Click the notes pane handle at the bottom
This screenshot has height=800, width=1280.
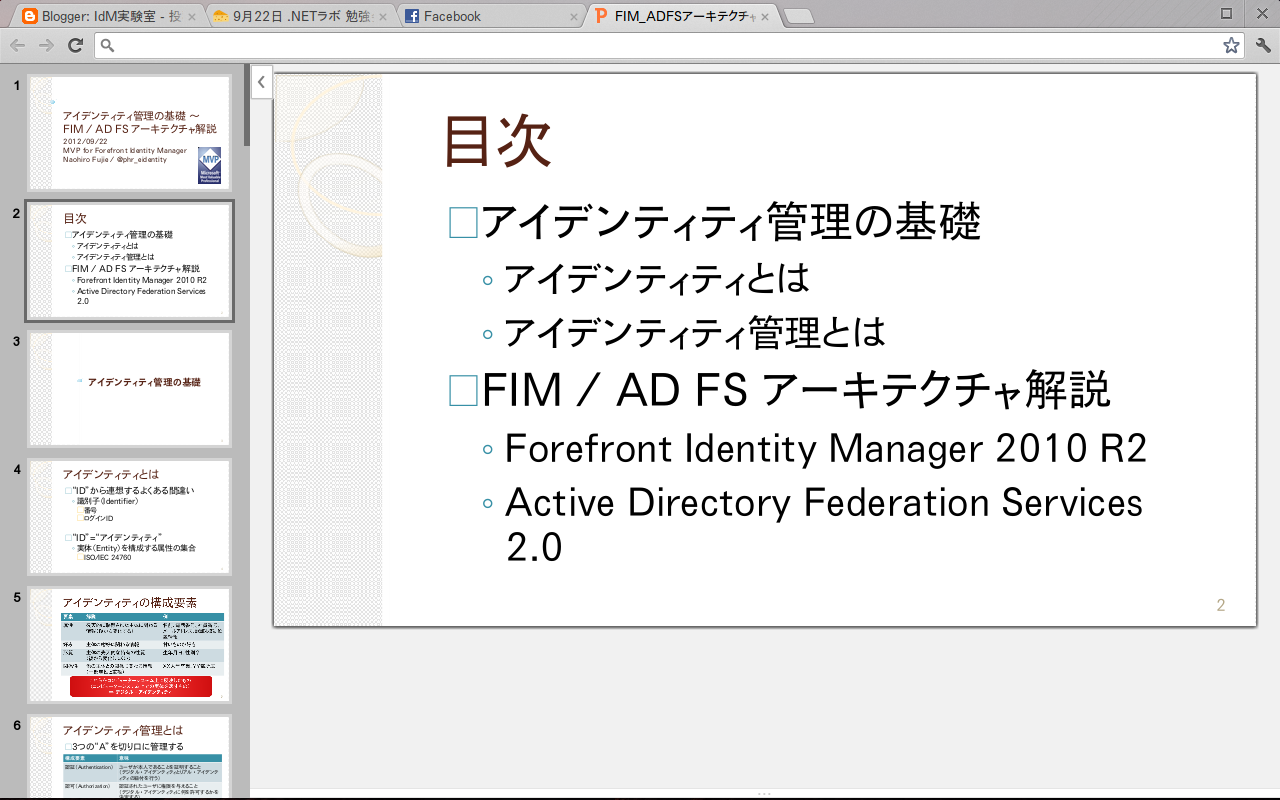click(x=764, y=794)
